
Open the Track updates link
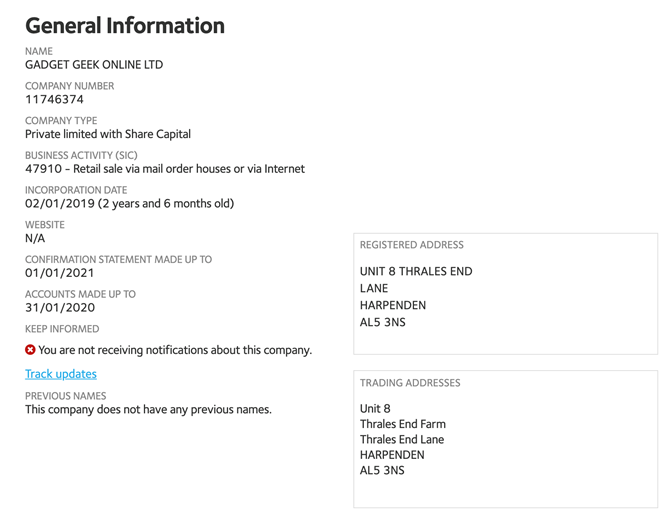(x=61, y=374)
